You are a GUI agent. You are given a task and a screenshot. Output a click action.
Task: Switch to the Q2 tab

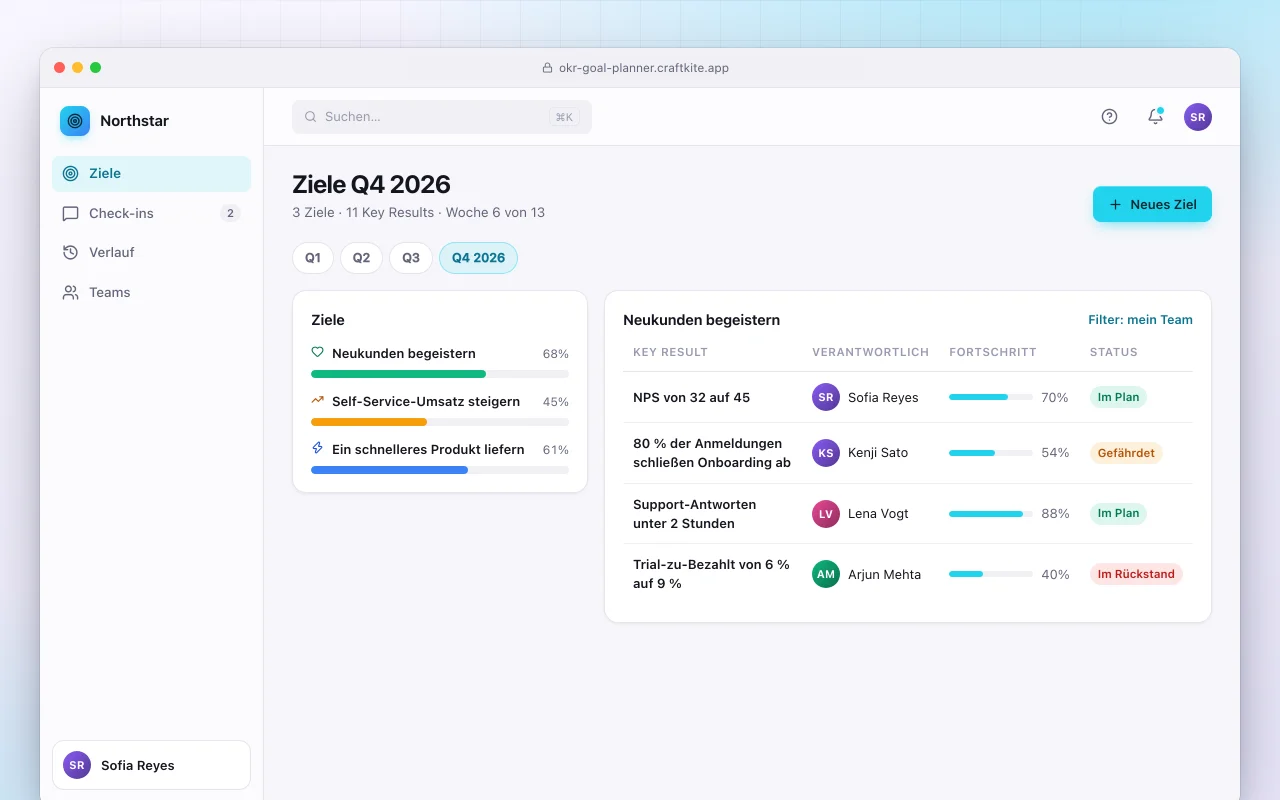(x=361, y=258)
